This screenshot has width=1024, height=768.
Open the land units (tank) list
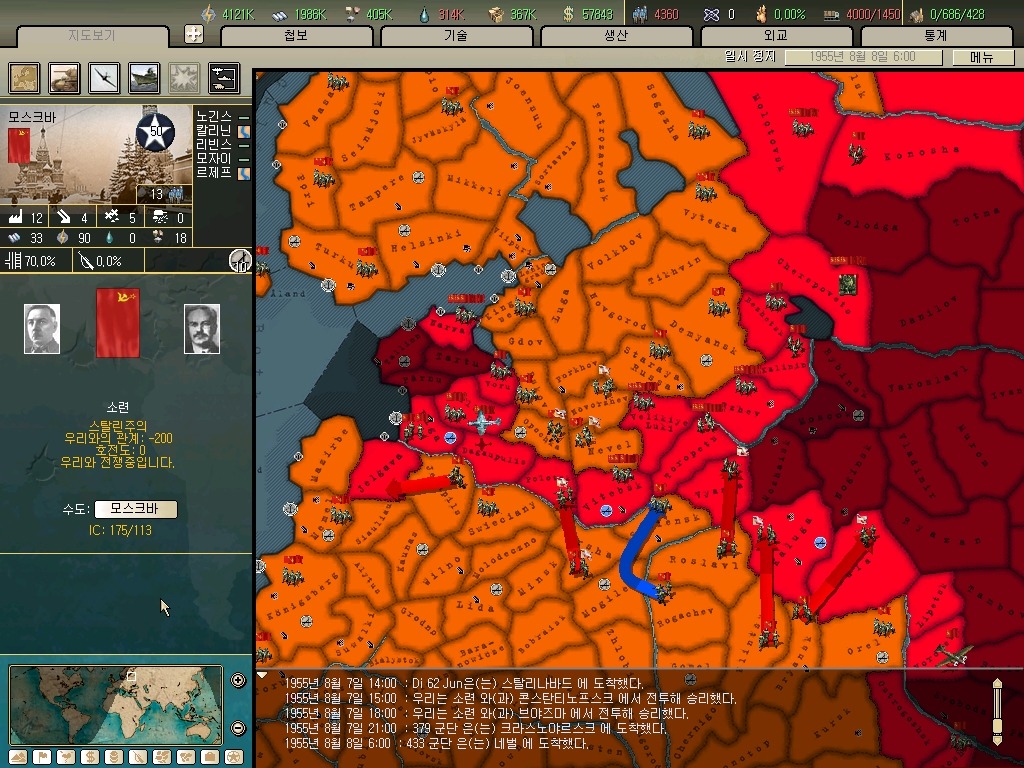tap(65, 78)
